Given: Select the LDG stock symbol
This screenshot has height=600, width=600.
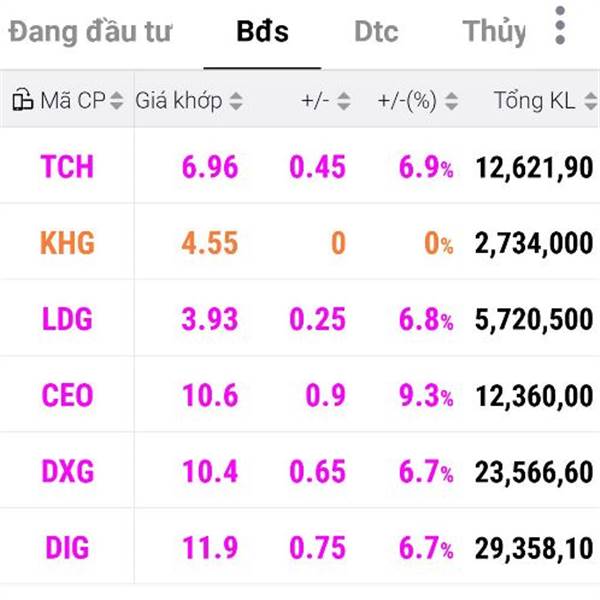Looking at the screenshot, I should pyautogui.click(x=67, y=319).
